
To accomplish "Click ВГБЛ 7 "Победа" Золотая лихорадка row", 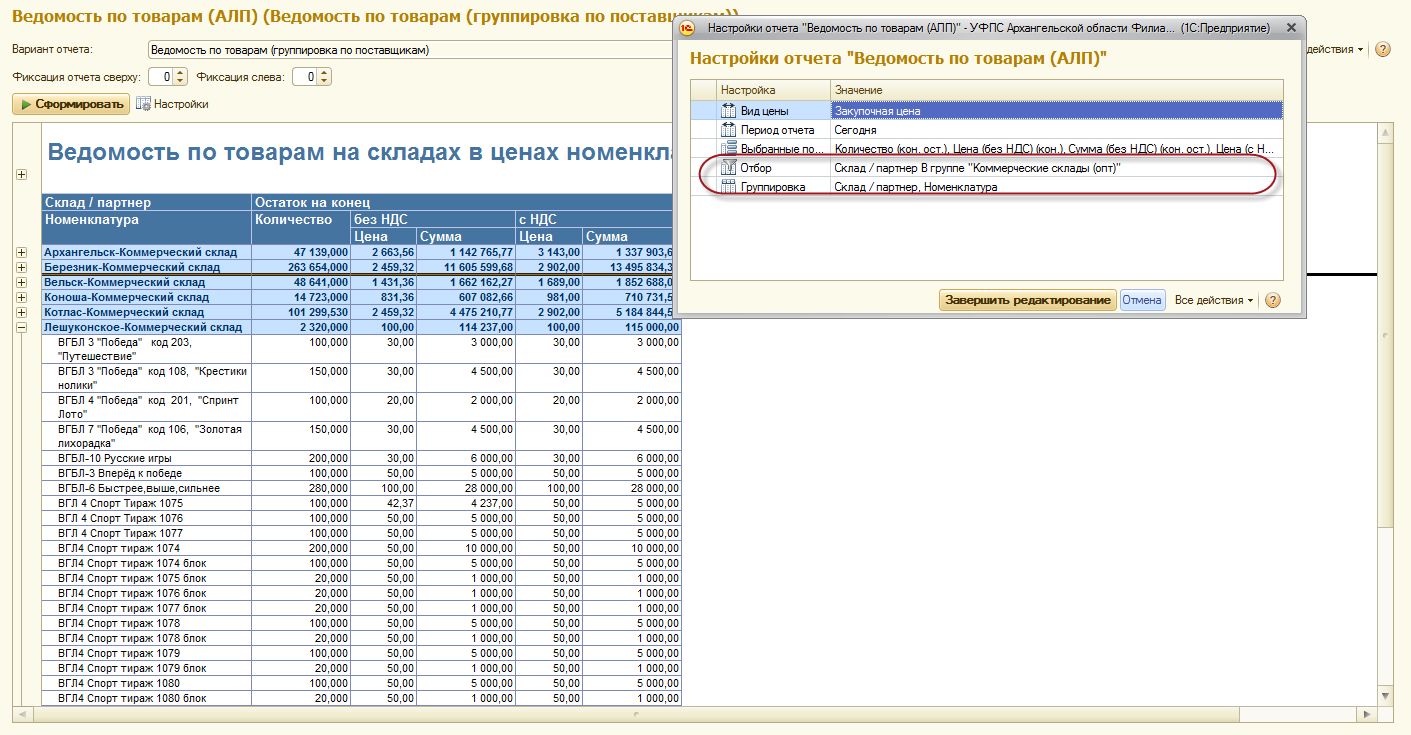I will click(x=146, y=436).
